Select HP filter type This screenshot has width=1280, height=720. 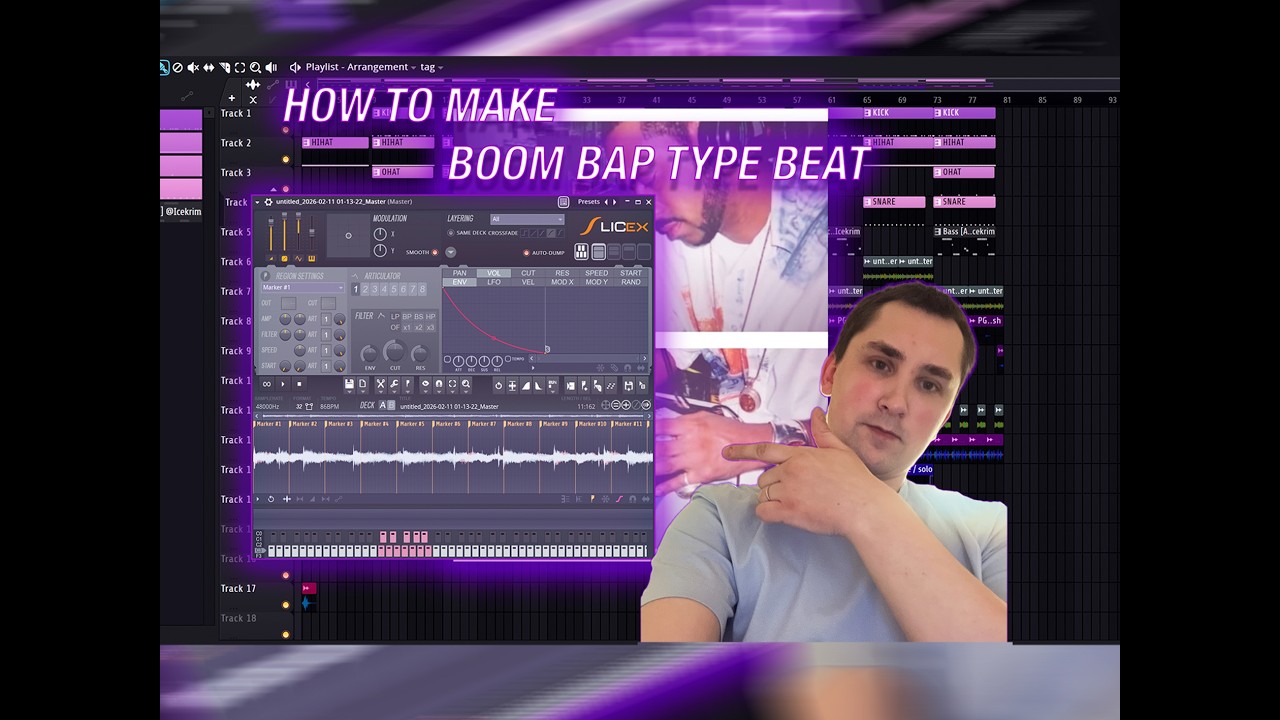430,316
